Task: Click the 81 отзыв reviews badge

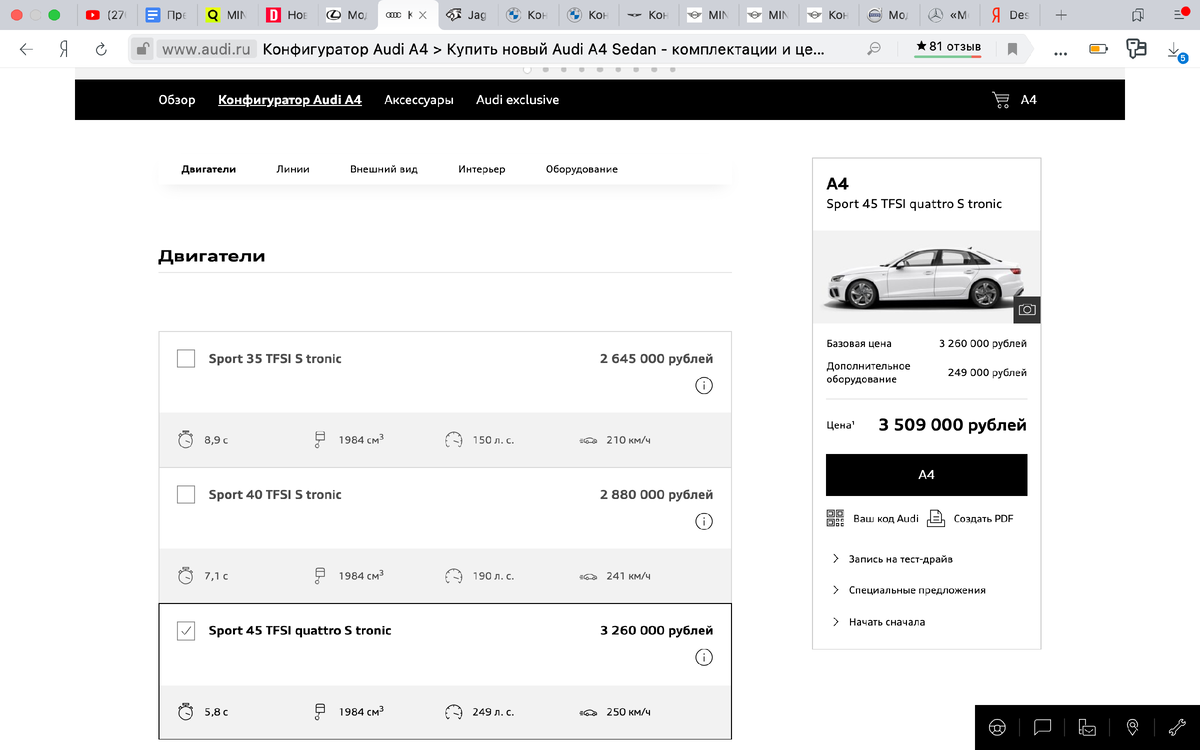Action: 948,48
